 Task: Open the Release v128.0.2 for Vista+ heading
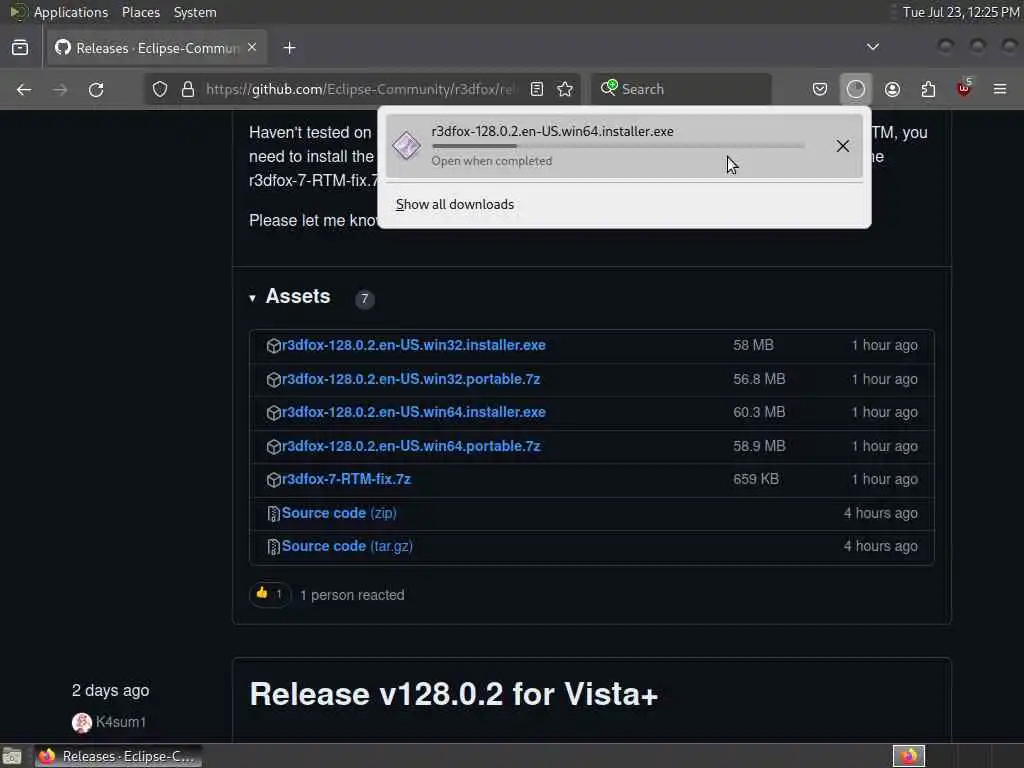tap(454, 694)
